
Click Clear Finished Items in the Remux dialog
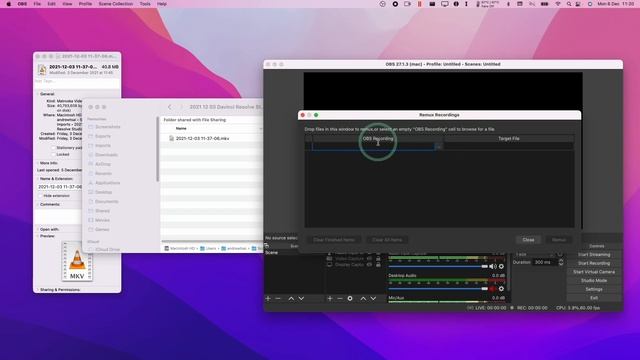[334, 240]
